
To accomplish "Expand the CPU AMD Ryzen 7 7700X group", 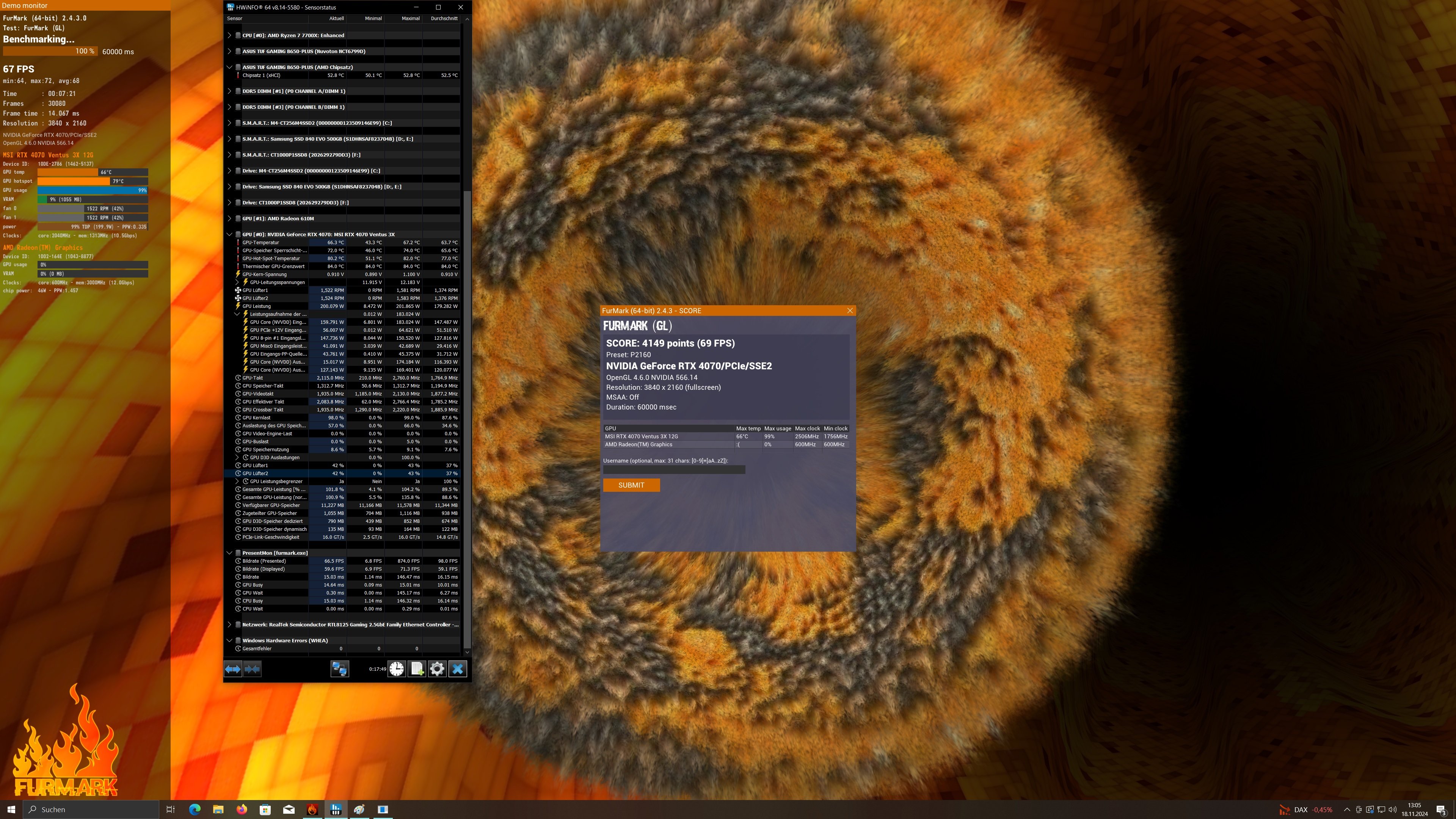I will (229, 35).
